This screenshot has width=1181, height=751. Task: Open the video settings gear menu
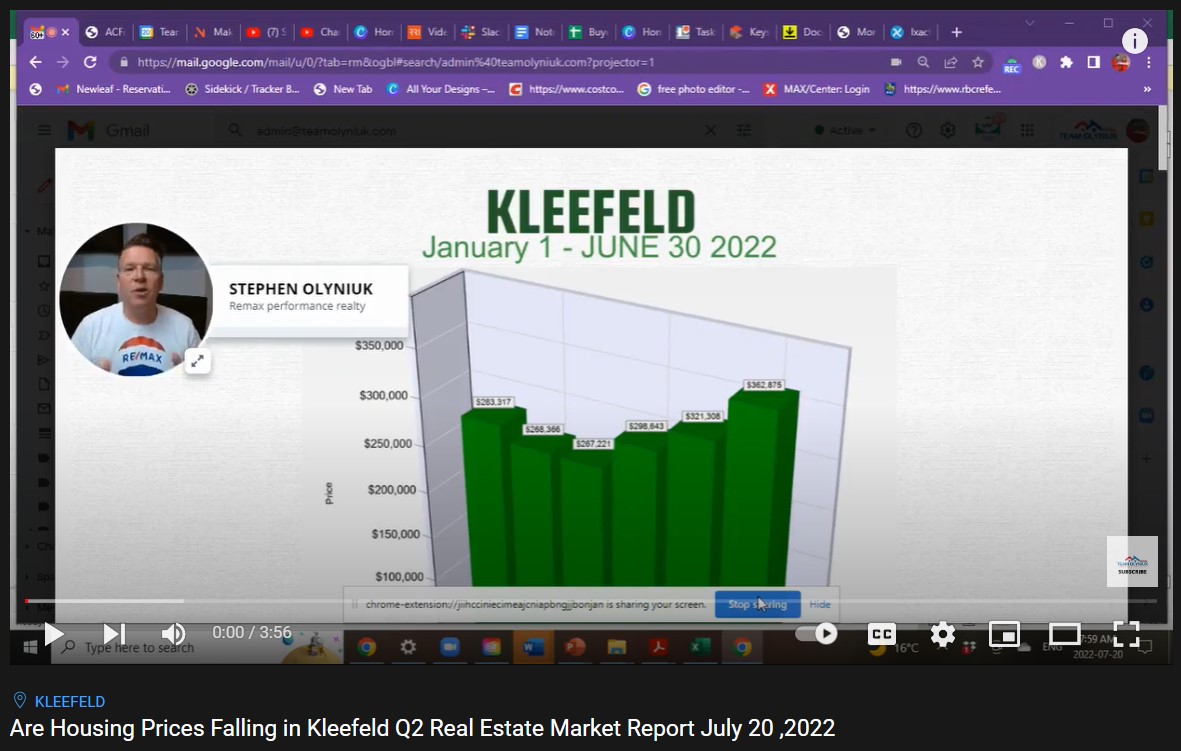pos(942,634)
